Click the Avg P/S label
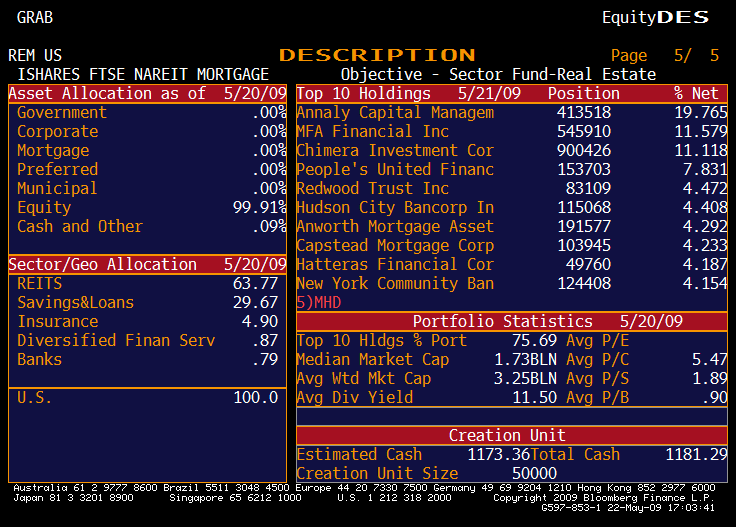 coord(598,379)
